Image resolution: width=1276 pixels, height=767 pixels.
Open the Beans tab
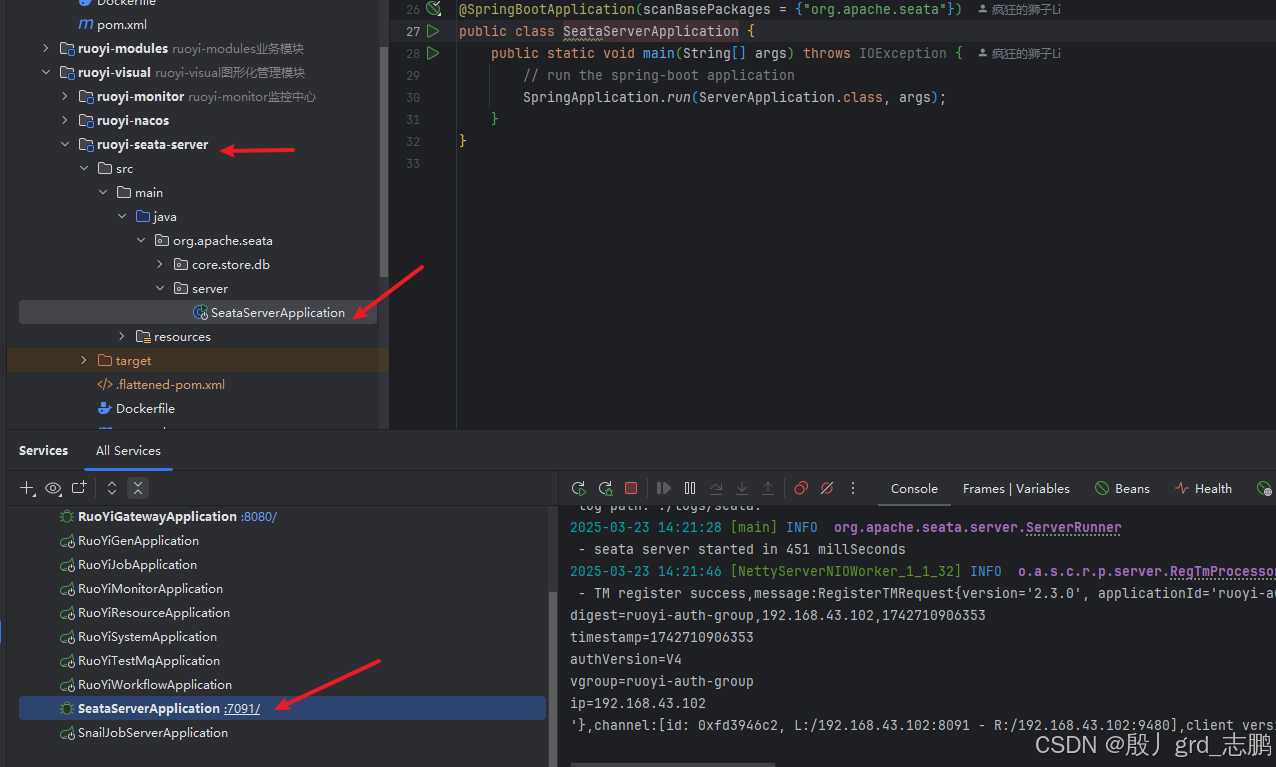[1122, 488]
